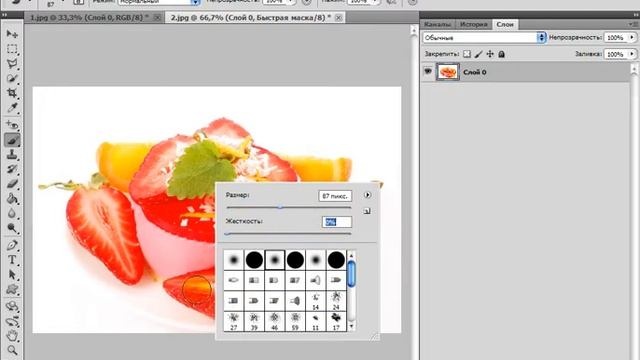Viewport: 640px width, 360px height.
Task: Click the Непрозрачность 100% value field
Action: coord(616,38)
